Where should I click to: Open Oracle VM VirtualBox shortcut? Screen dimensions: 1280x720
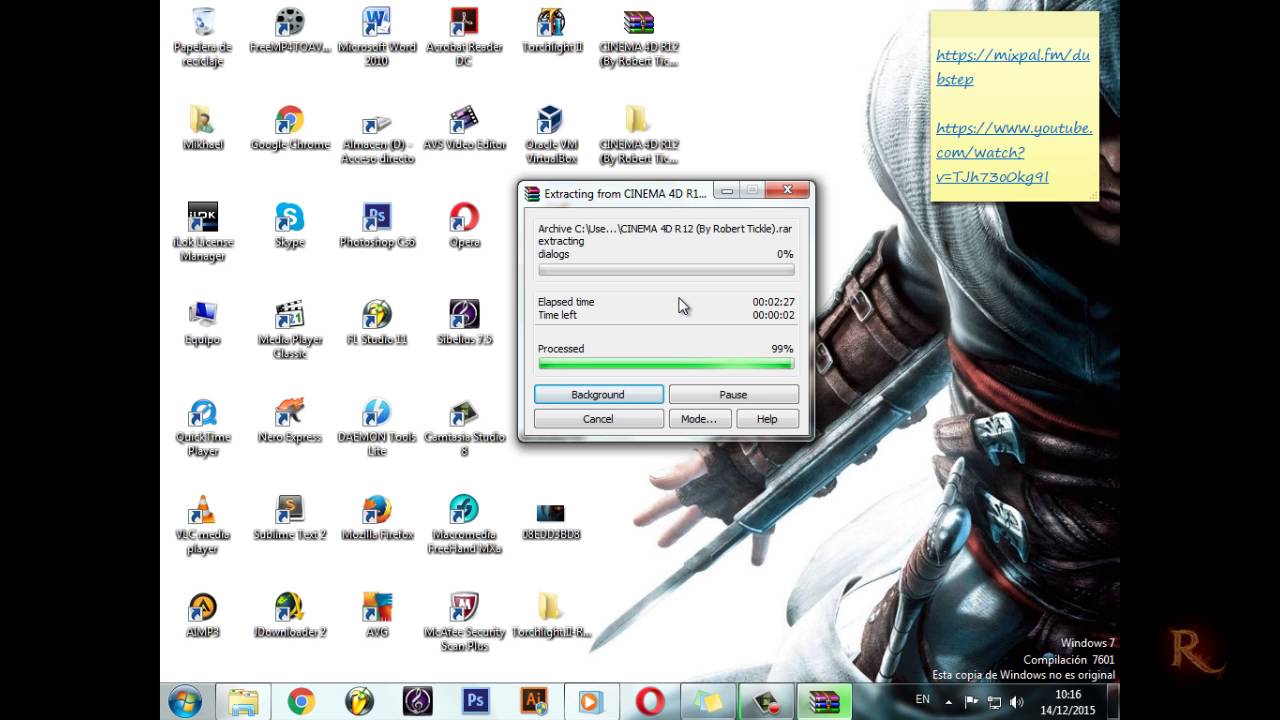pos(551,134)
